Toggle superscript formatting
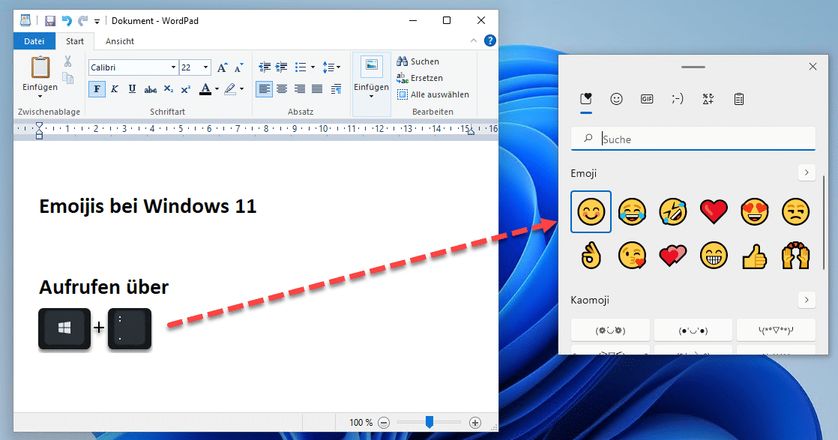 [x=185, y=89]
